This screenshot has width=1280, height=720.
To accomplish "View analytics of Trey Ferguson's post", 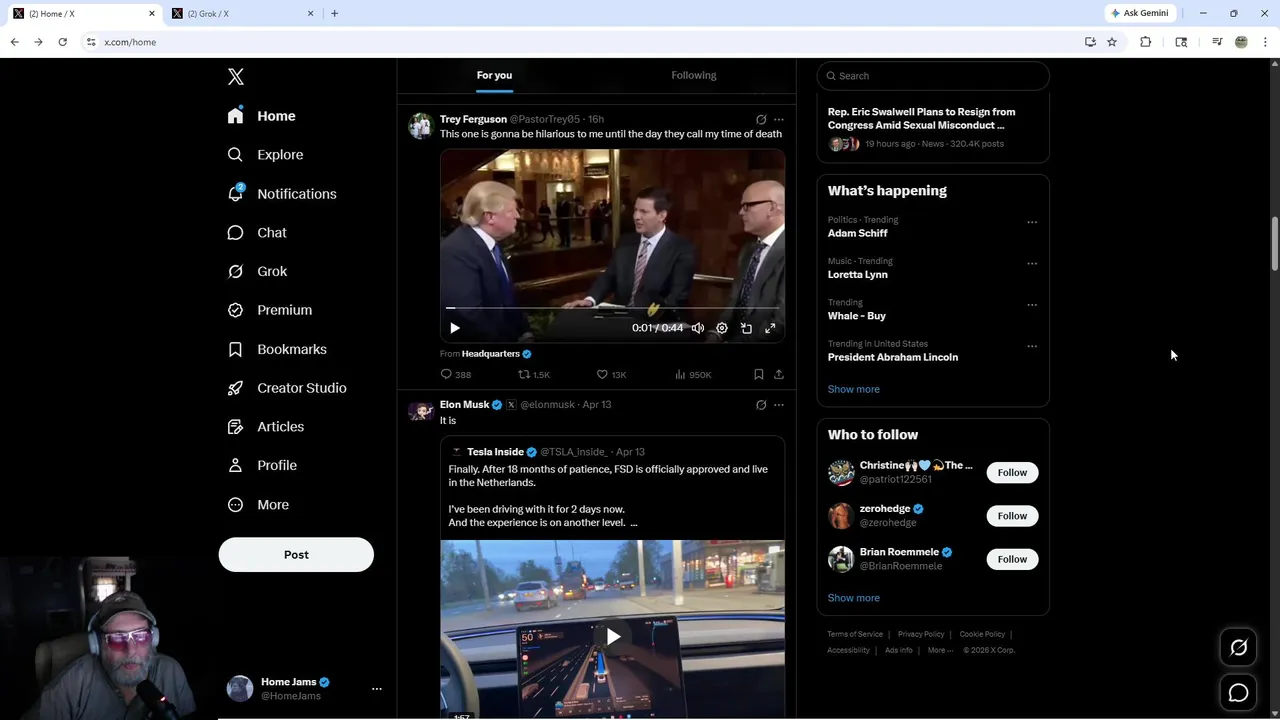I will tap(693, 375).
